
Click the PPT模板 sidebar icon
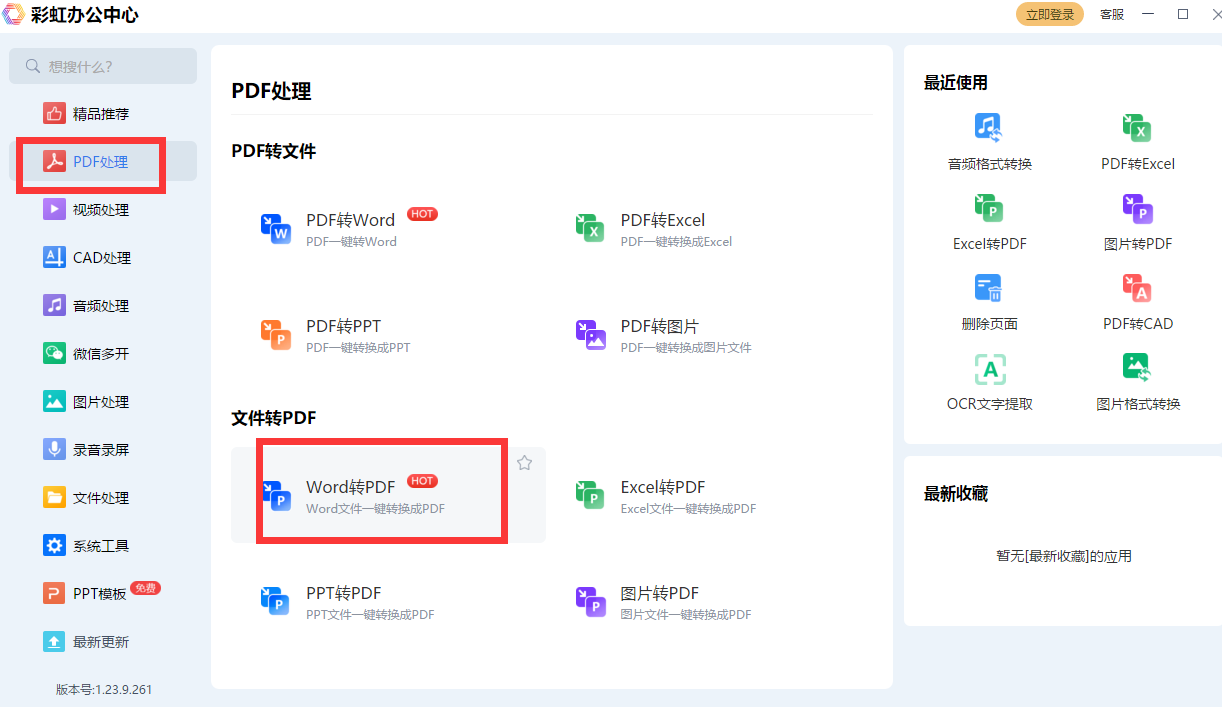[x=54, y=593]
